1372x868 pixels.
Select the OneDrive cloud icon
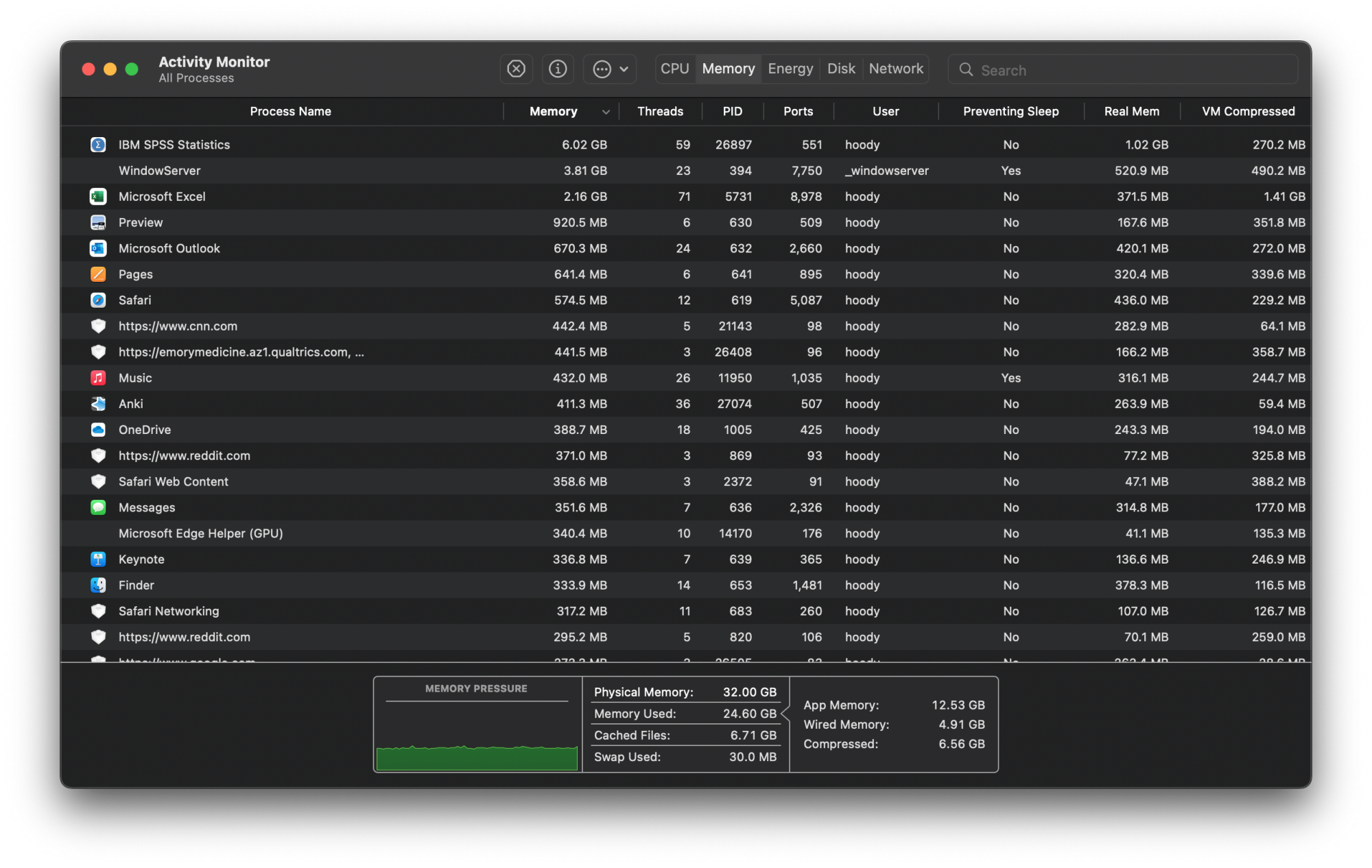[x=98, y=430]
